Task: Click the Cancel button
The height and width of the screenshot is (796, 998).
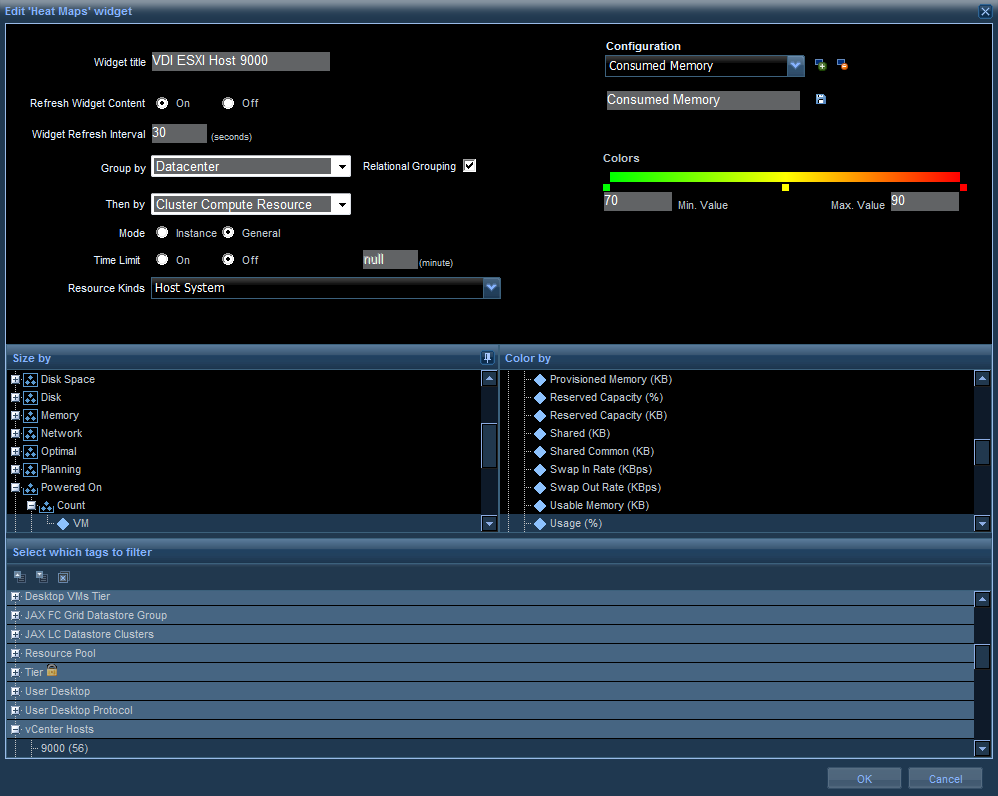Action: pos(945,779)
